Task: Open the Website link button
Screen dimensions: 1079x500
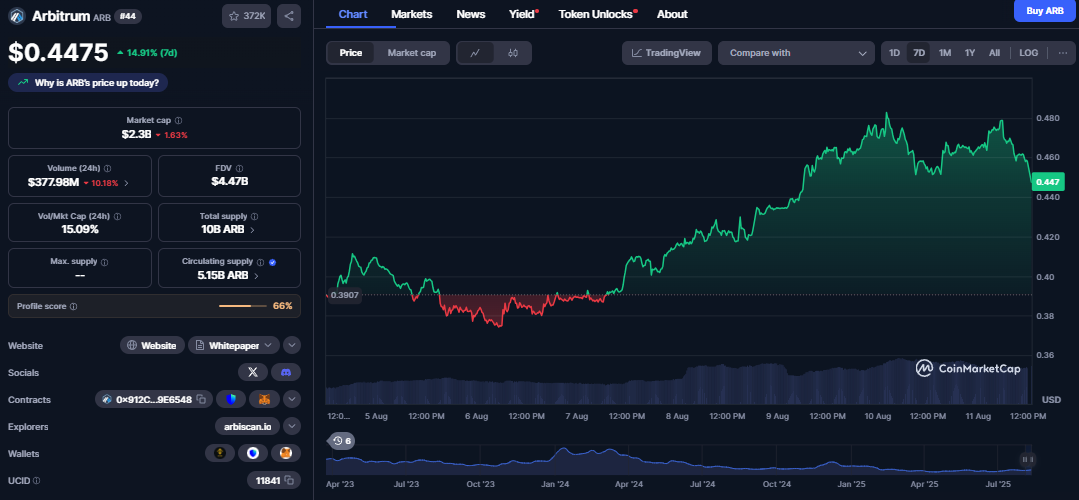Action: (152, 345)
